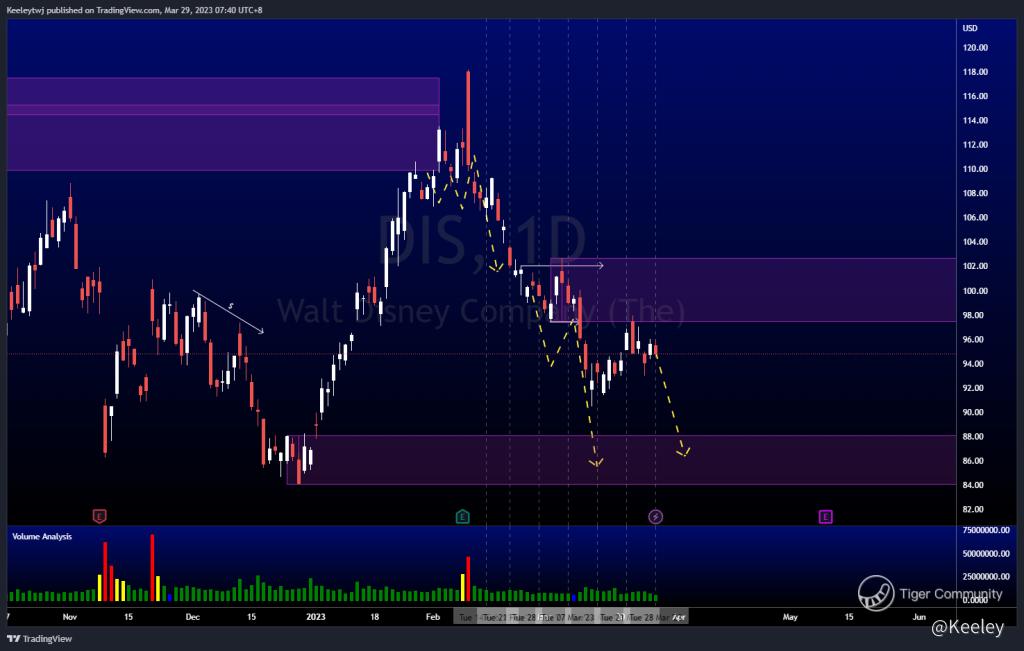Click the 110.00 price axis label
Viewport: 1024px width, 651px height.
(x=975, y=168)
